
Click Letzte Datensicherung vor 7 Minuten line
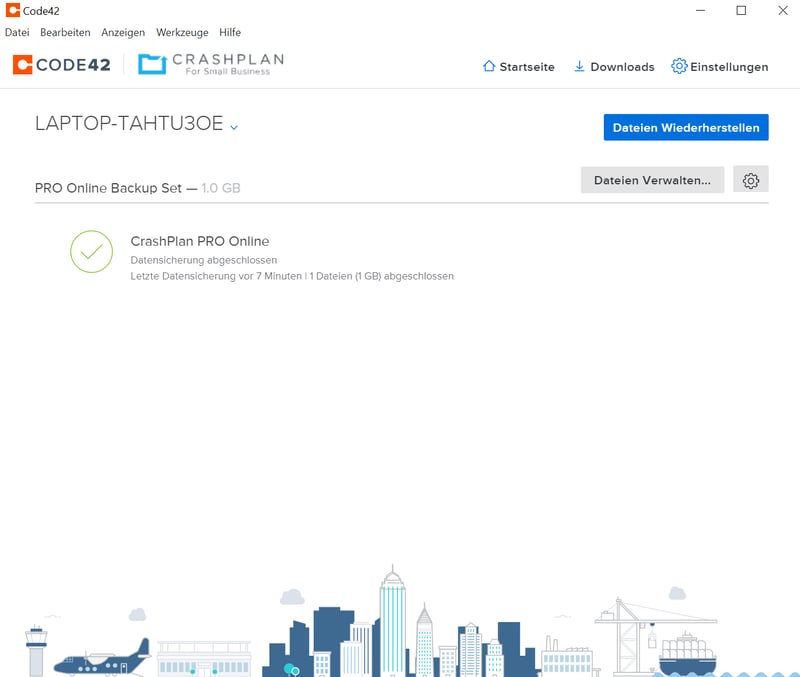(292, 276)
